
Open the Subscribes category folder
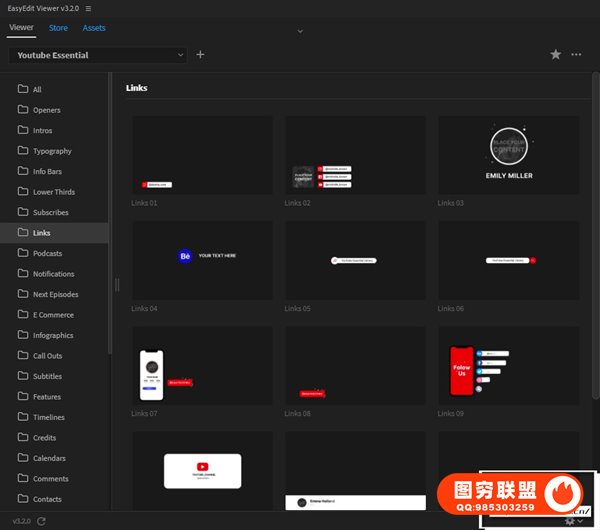pyautogui.click(x=50, y=212)
